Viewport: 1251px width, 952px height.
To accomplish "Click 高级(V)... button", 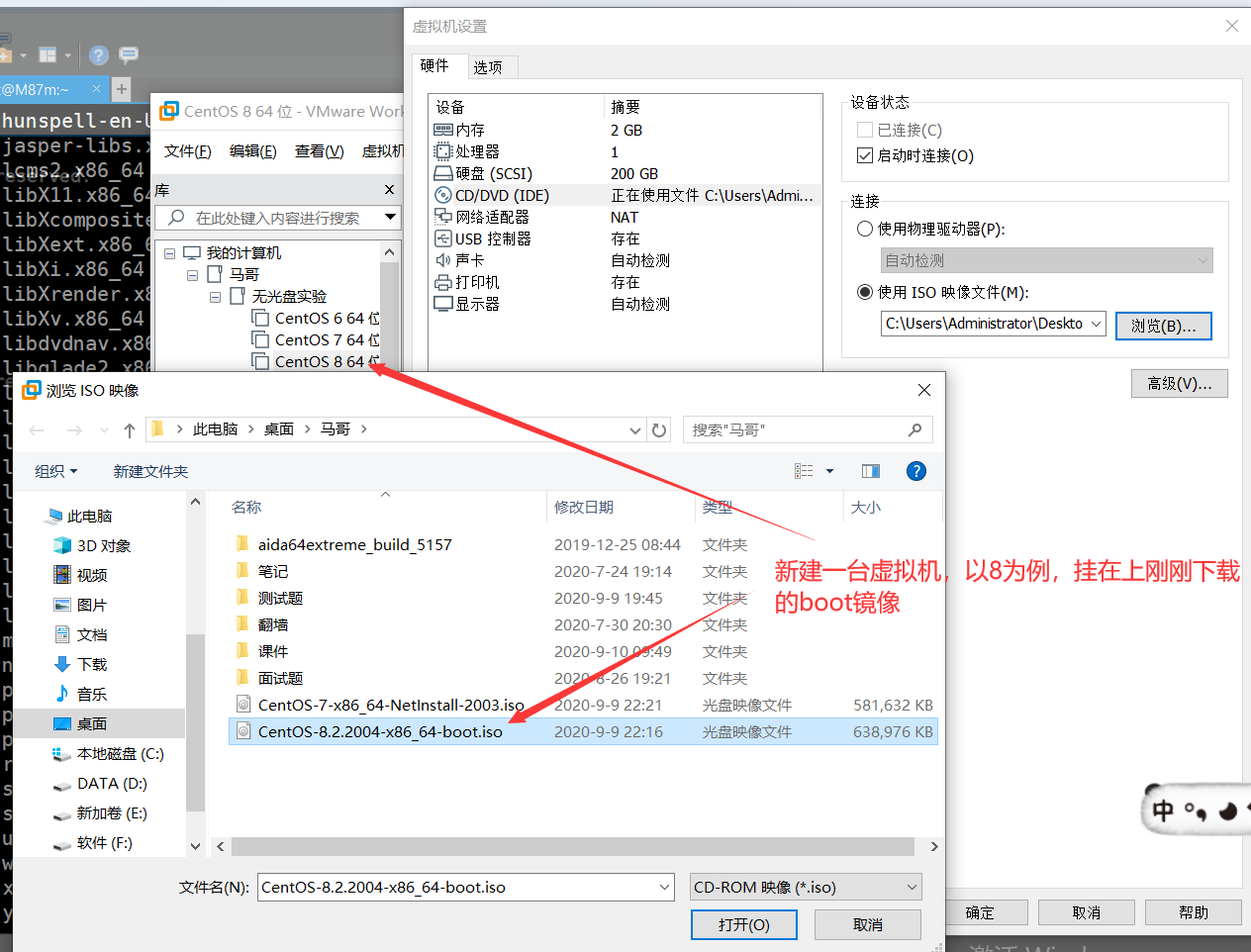I will [1180, 384].
